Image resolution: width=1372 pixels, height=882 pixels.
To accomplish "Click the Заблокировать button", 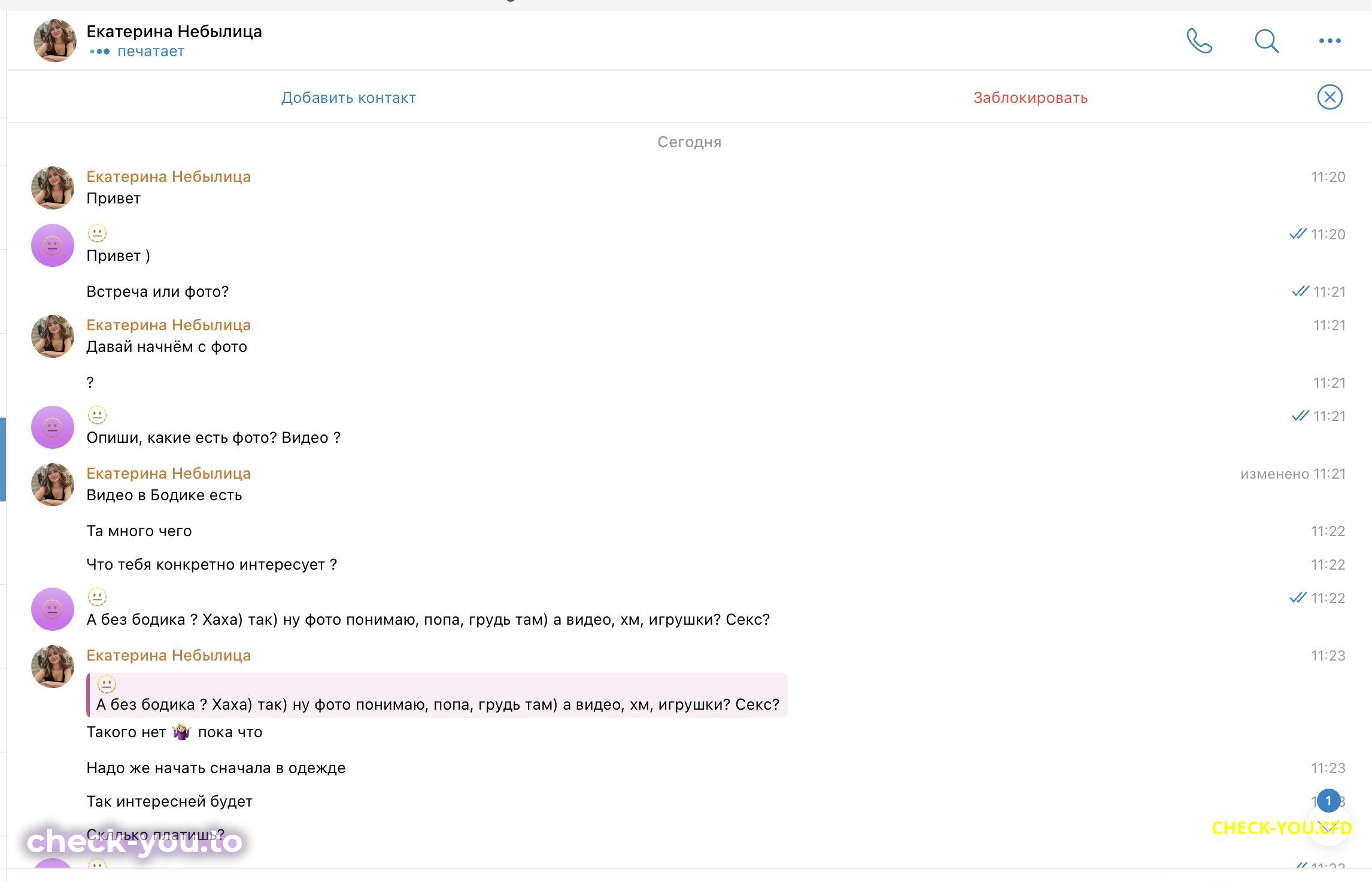I will click(1030, 98).
